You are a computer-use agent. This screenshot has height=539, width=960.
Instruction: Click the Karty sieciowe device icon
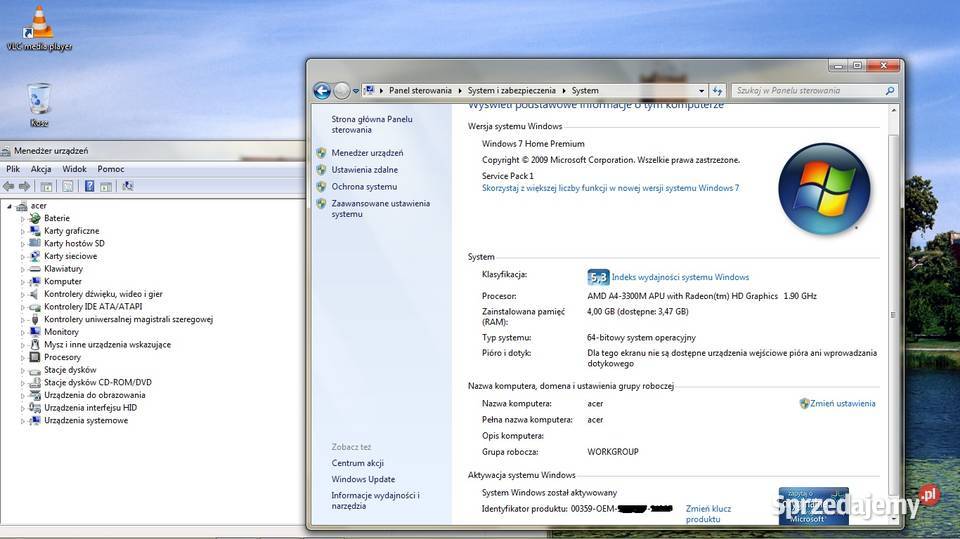click(x=35, y=256)
